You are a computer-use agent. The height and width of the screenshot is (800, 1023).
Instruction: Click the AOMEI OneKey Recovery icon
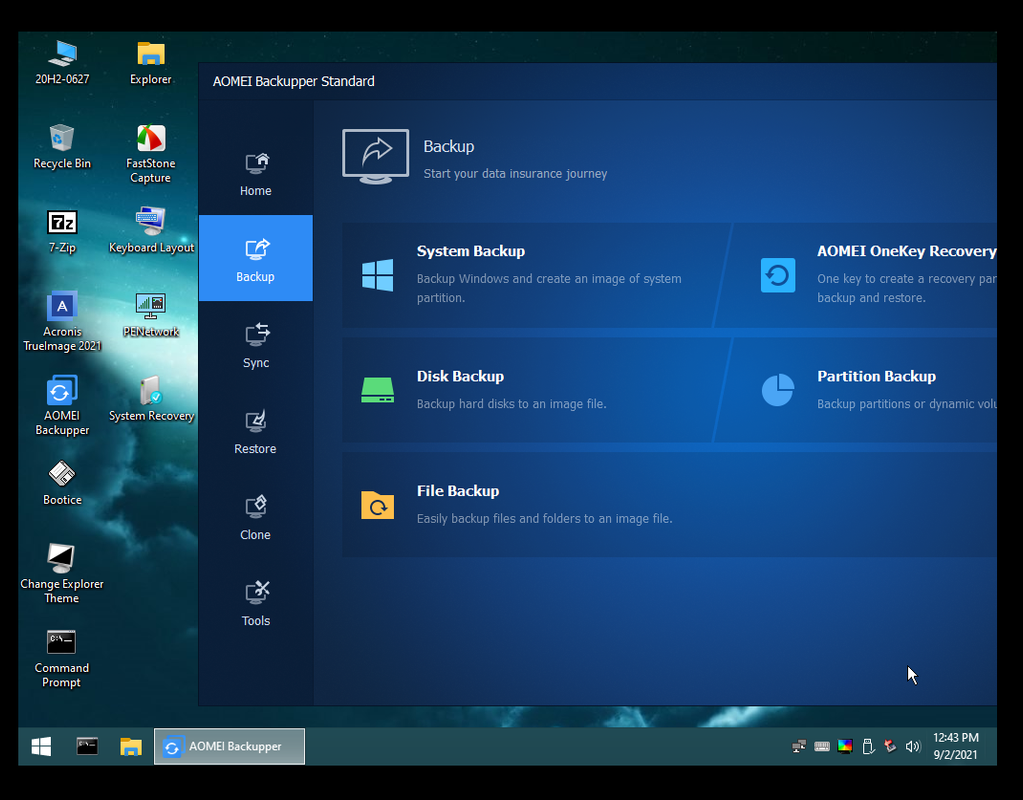(778, 275)
